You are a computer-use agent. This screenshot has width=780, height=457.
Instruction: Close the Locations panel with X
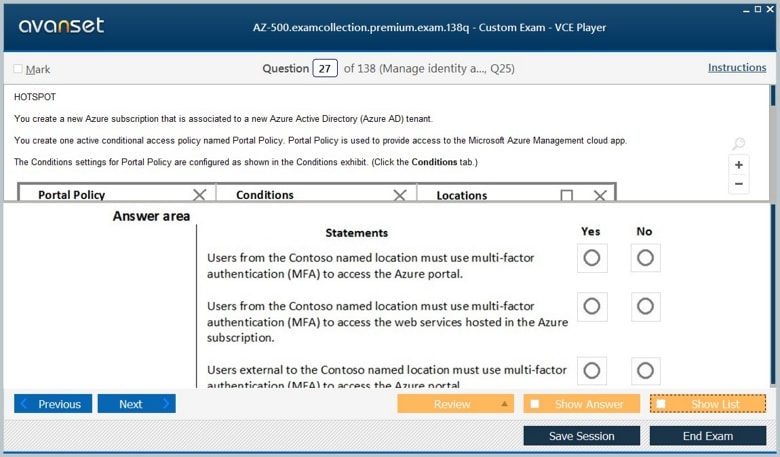[x=600, y=196]
